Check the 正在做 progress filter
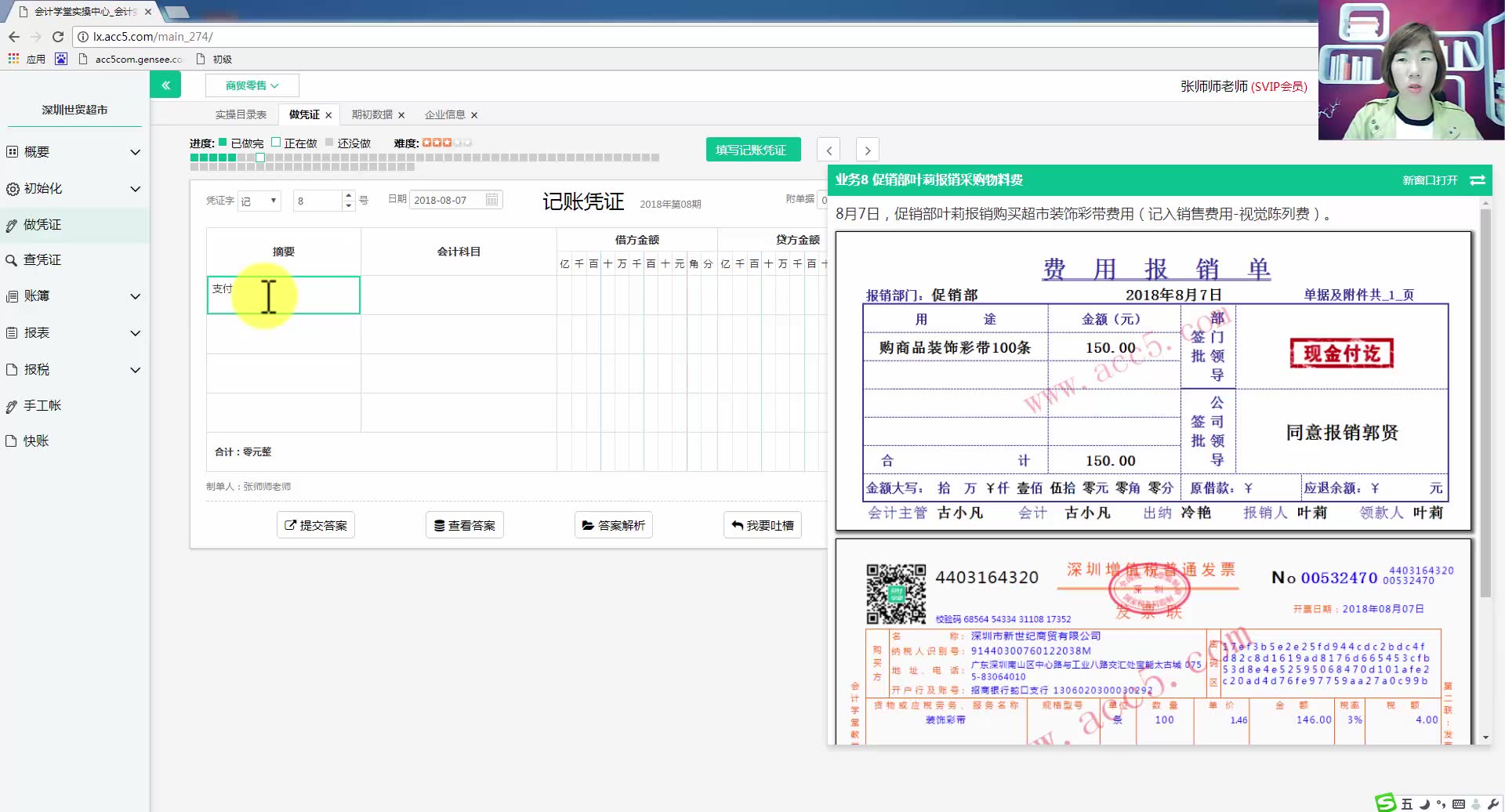 point(275,142)
